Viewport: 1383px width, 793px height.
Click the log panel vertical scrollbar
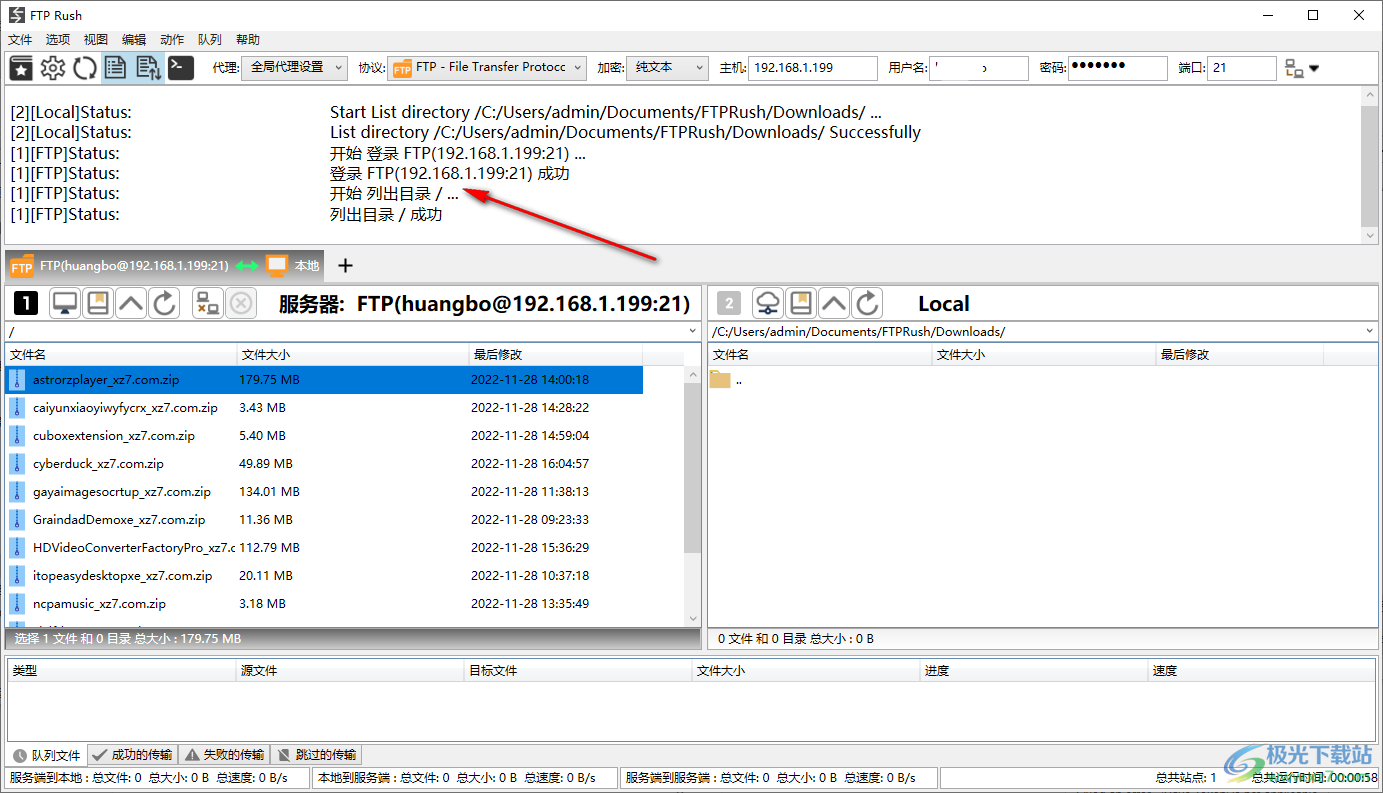(x=1370, y=165)
